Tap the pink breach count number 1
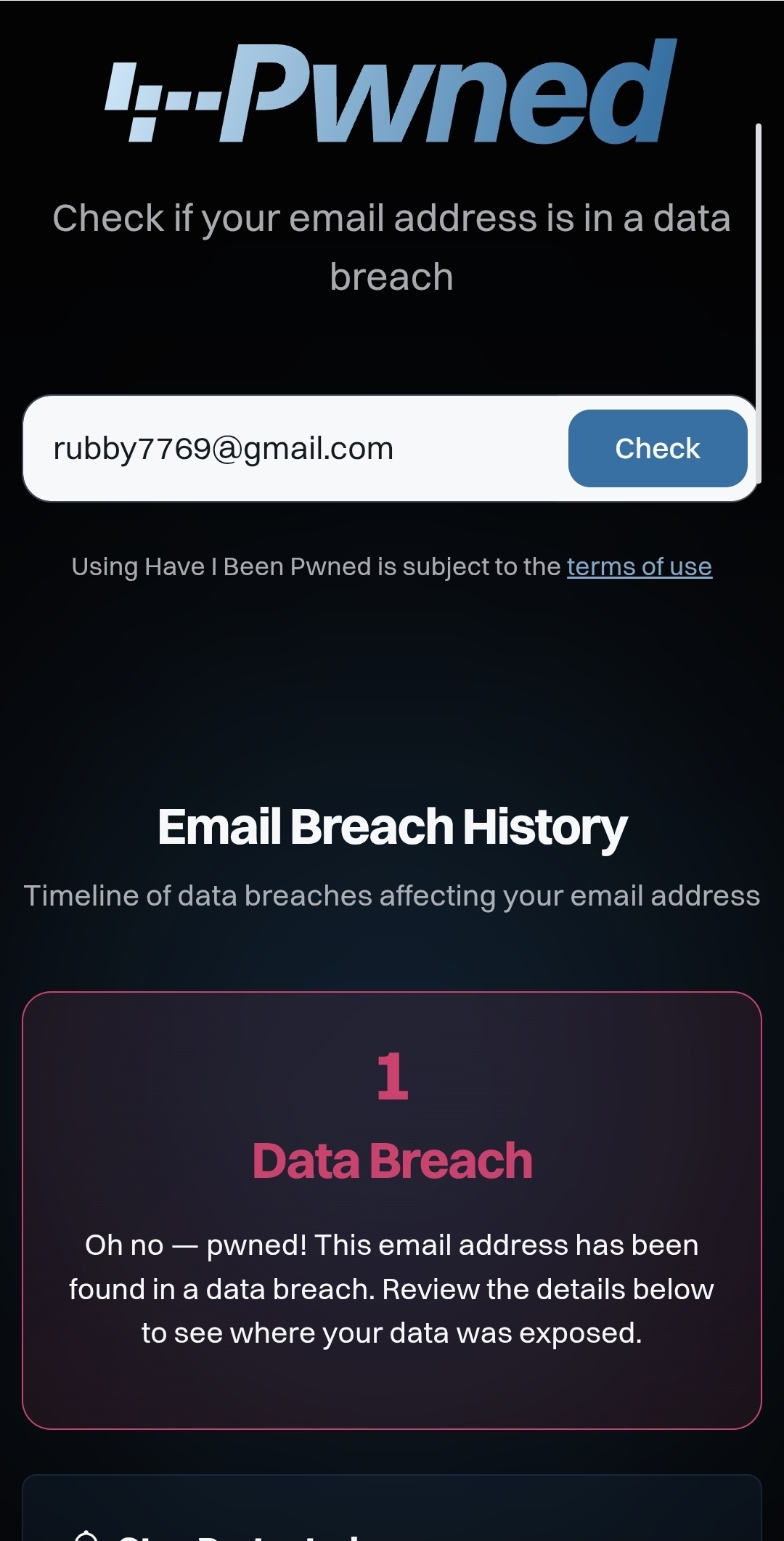Viewport: 784px width, 1541px height. (392, 1076)
